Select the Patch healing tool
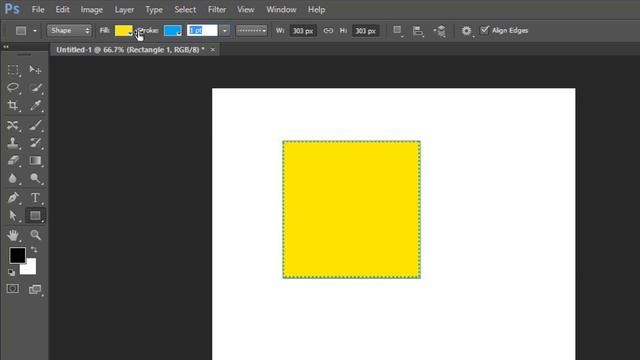640x360 pixels. [13, 125]
